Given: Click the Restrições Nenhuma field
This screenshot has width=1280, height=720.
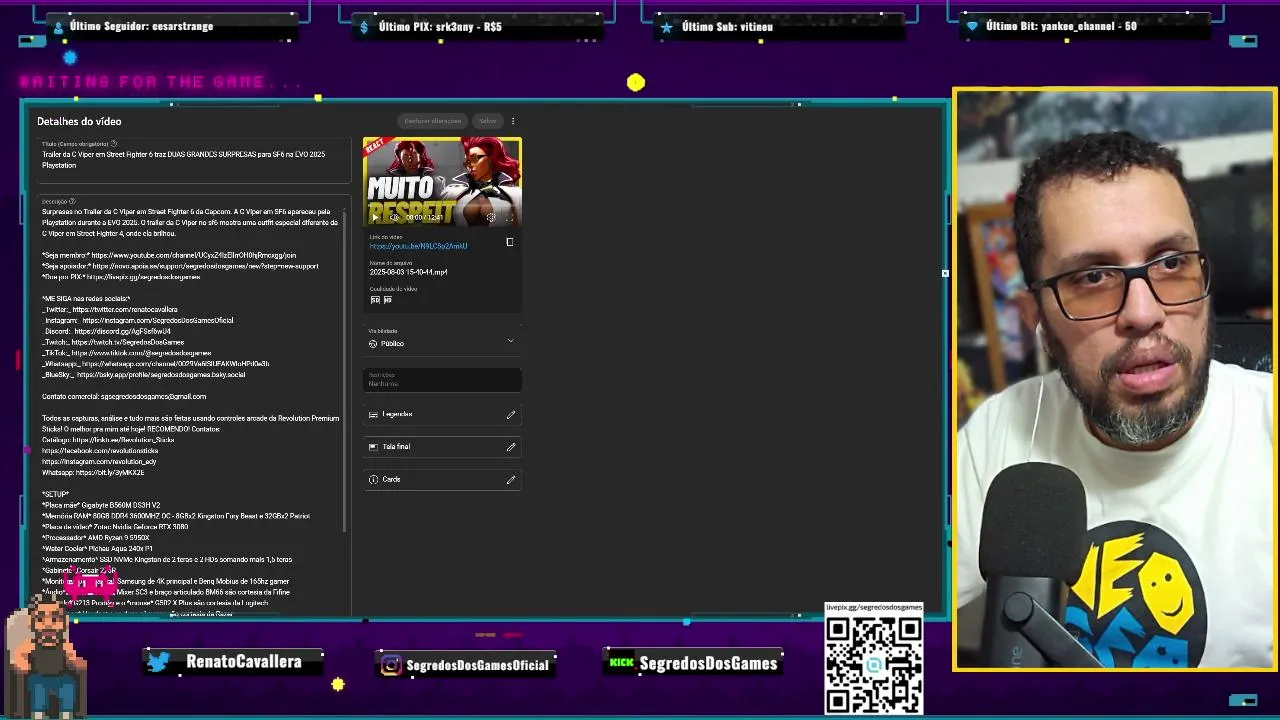Looking at the screenshot, I should 442,380.
